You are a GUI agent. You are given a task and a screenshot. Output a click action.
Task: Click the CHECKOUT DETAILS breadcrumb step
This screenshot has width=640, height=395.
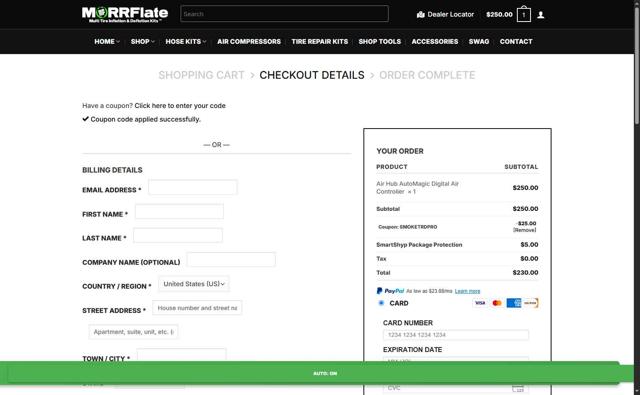[x=312, y=75]
